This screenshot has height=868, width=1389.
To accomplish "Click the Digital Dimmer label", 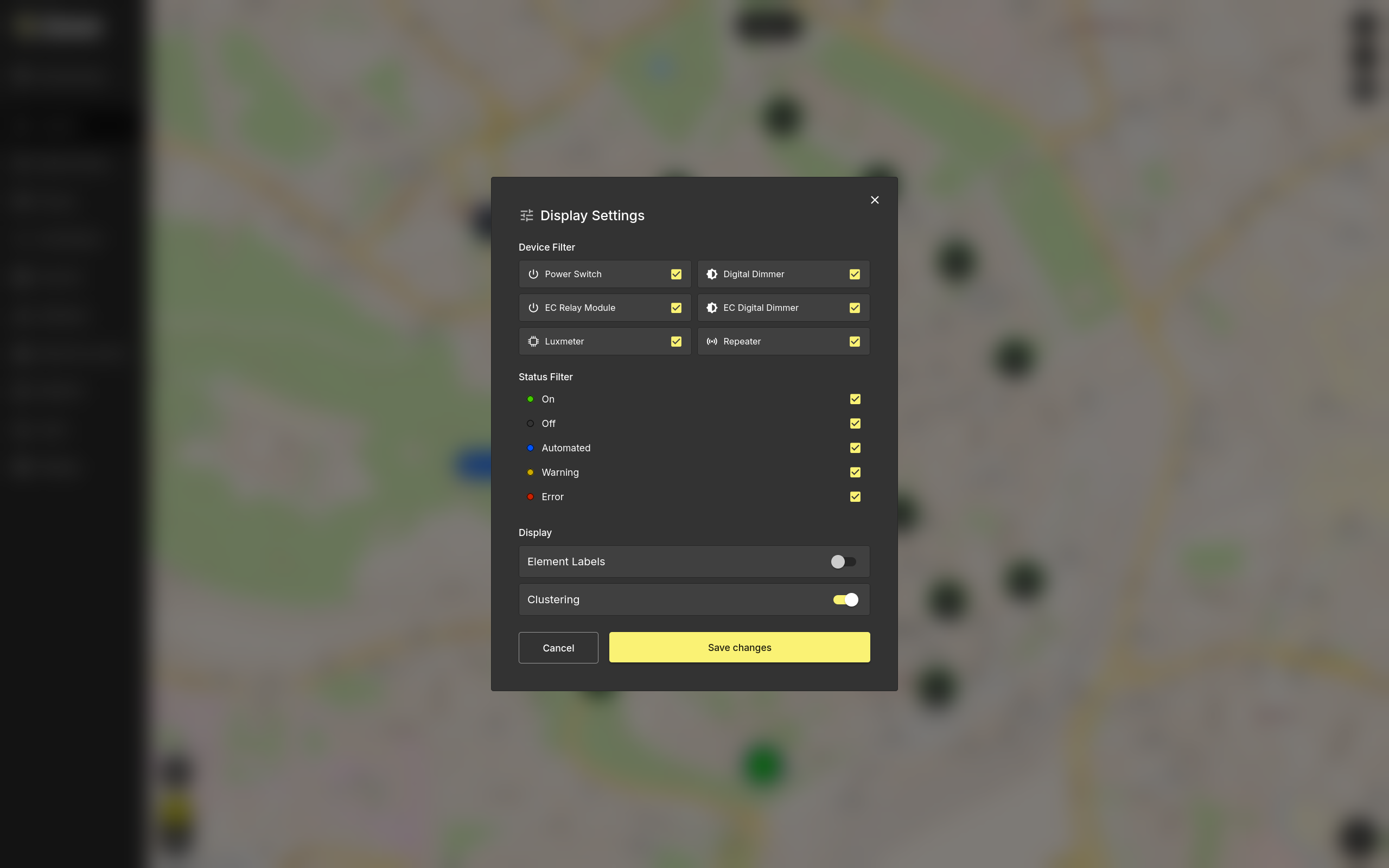I will click(754, 275).
